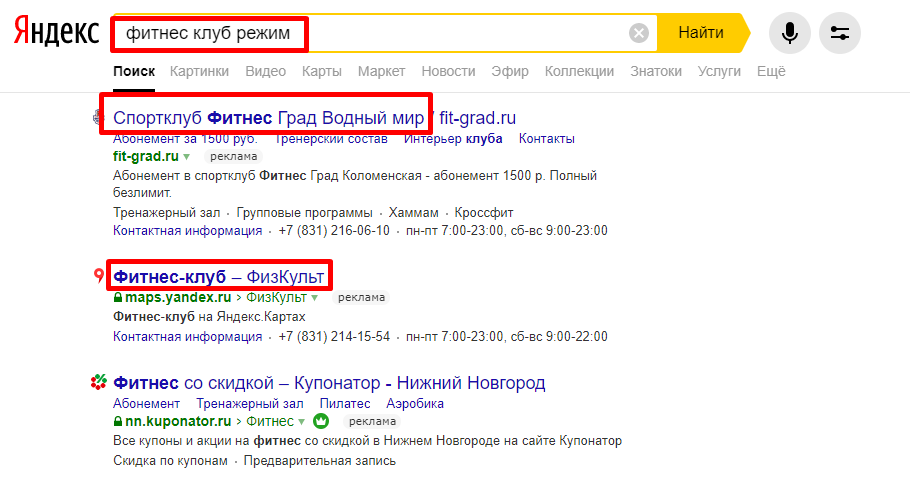The width and height of the screenshot is (910, 491).
Task: Open Фитнес-клуб – ФизКульт result title
Action: click(219, 277)
